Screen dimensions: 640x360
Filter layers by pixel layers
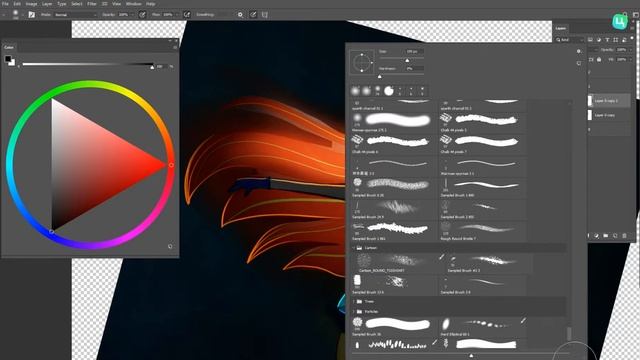[x=590, y=40]
